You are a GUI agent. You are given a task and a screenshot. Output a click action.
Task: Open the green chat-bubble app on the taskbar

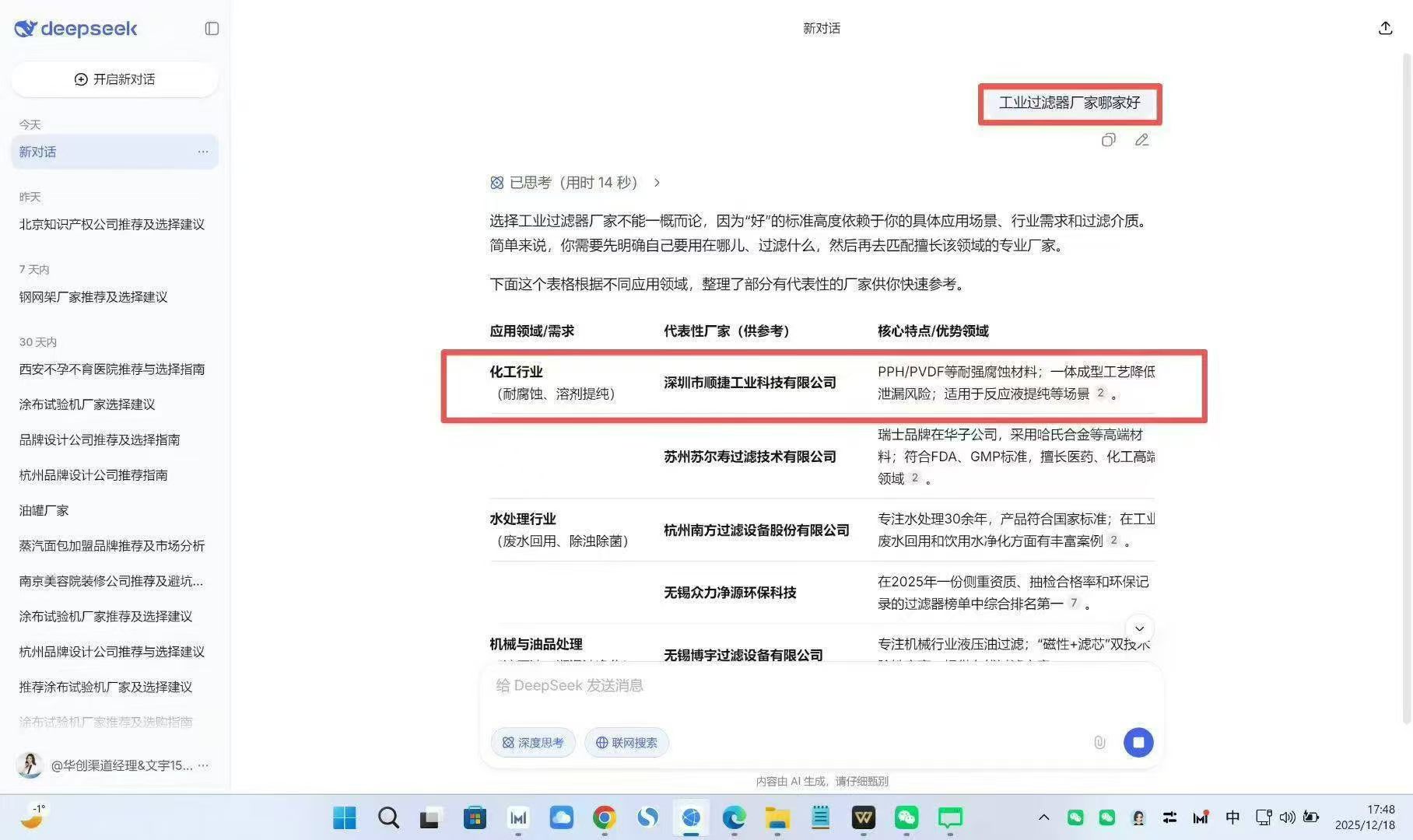[950, 817]
